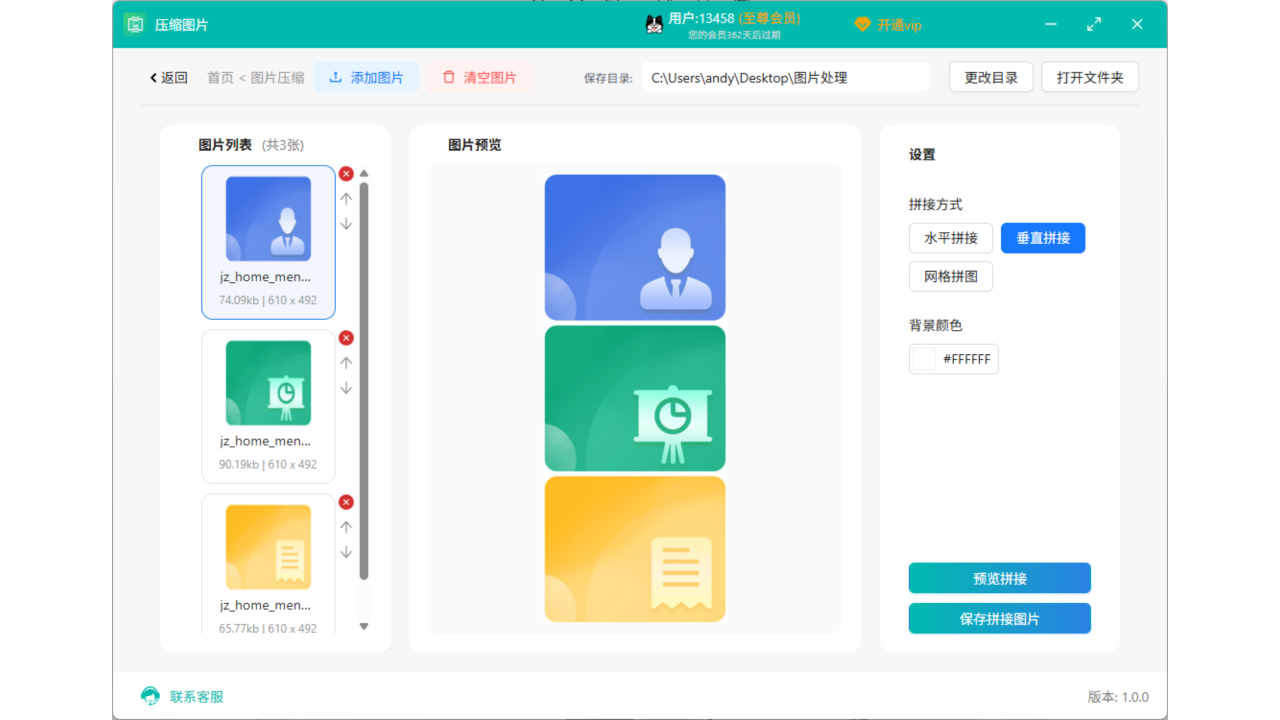Move the second image up with its arrow icon
Viewport: 1280px width, 720px height.
[x=346, y=362]
